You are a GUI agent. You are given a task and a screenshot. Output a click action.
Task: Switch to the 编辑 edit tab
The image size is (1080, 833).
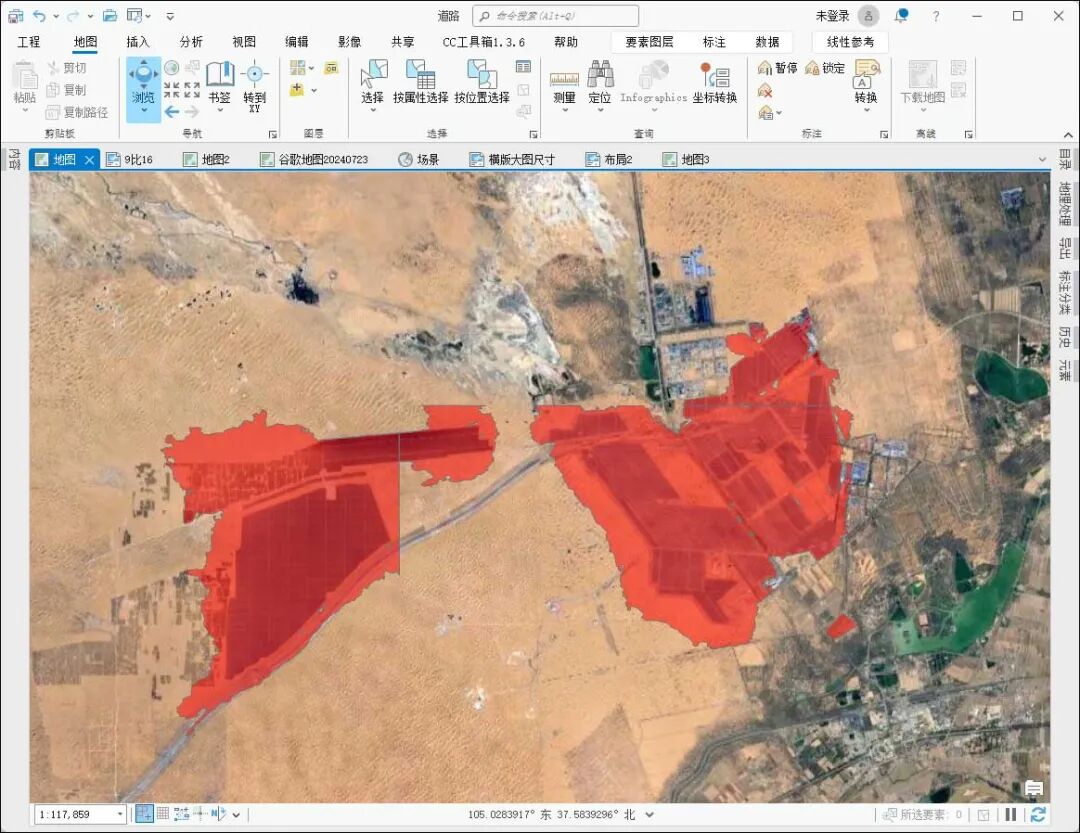point(297,42)
